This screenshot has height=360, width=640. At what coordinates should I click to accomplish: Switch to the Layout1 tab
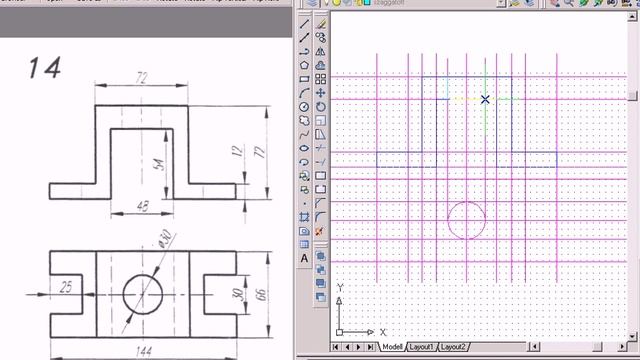421,347
